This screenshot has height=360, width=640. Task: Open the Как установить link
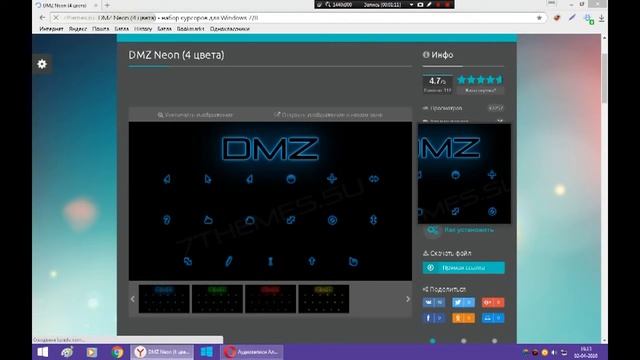pos(469,230)
